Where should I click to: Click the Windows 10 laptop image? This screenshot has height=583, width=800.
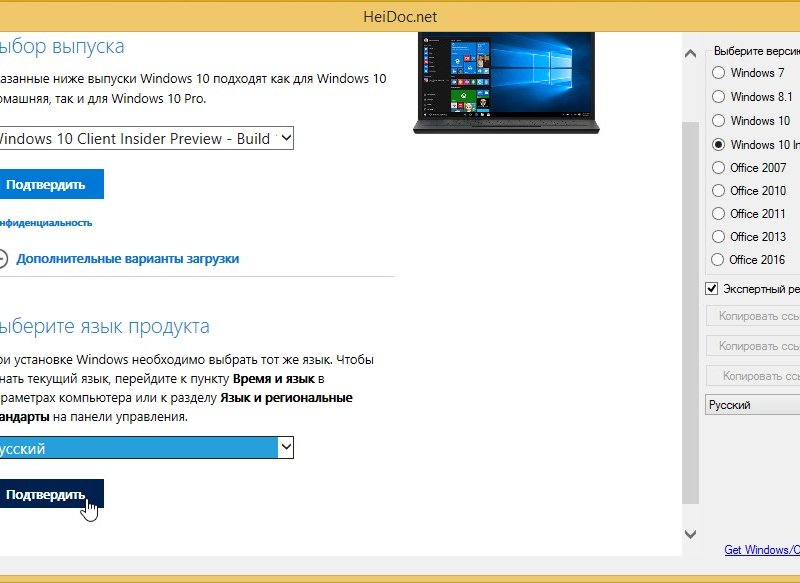tap(506, 83)
